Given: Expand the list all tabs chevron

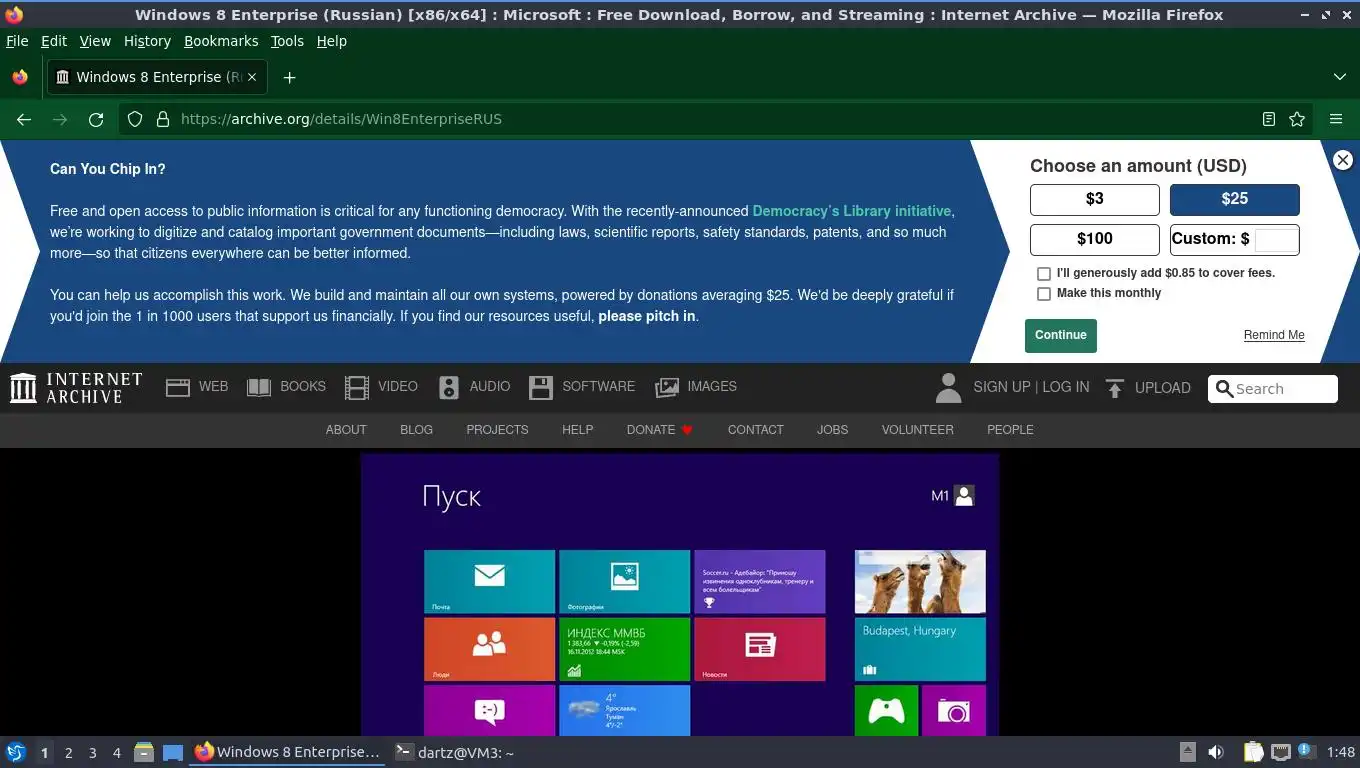Looking at the screenshot, I should coord(1340,77).
